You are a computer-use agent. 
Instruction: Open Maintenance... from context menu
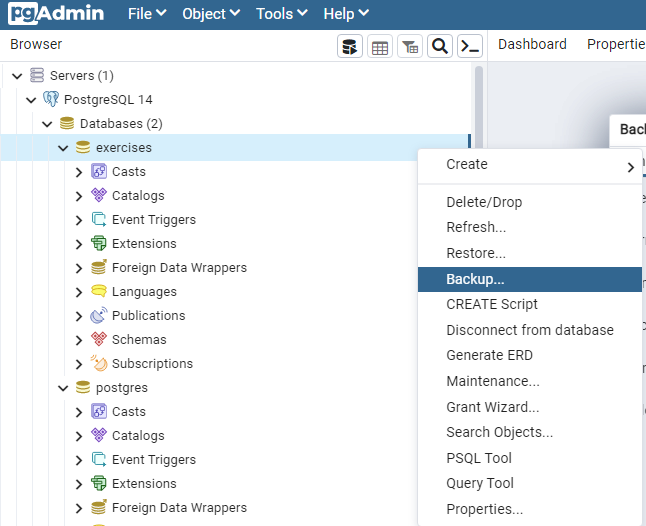530,381
